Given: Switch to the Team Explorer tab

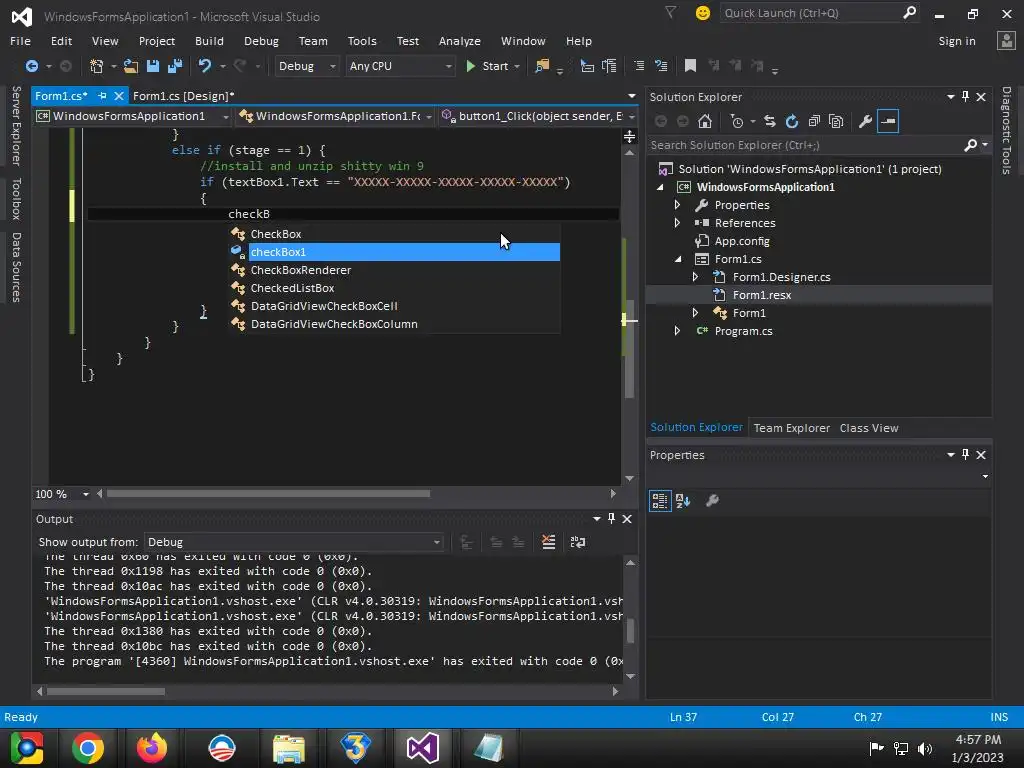Looking at the screenshot, I should pos(792,428).
